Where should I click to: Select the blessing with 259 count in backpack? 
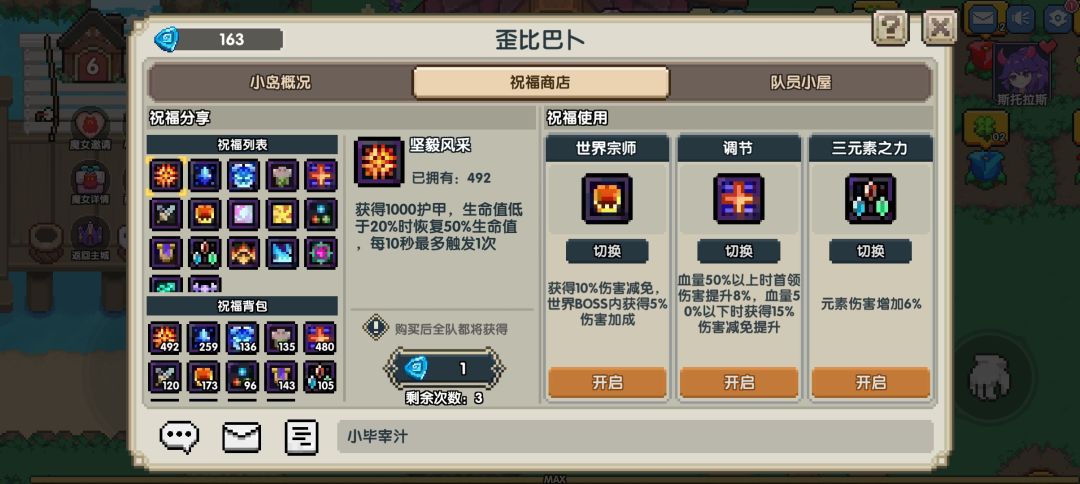point(205,338)
